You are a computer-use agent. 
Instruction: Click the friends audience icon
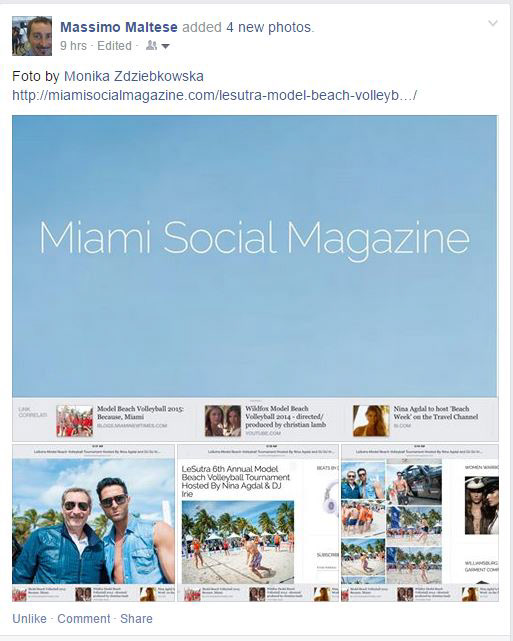[x=151, y=45]
